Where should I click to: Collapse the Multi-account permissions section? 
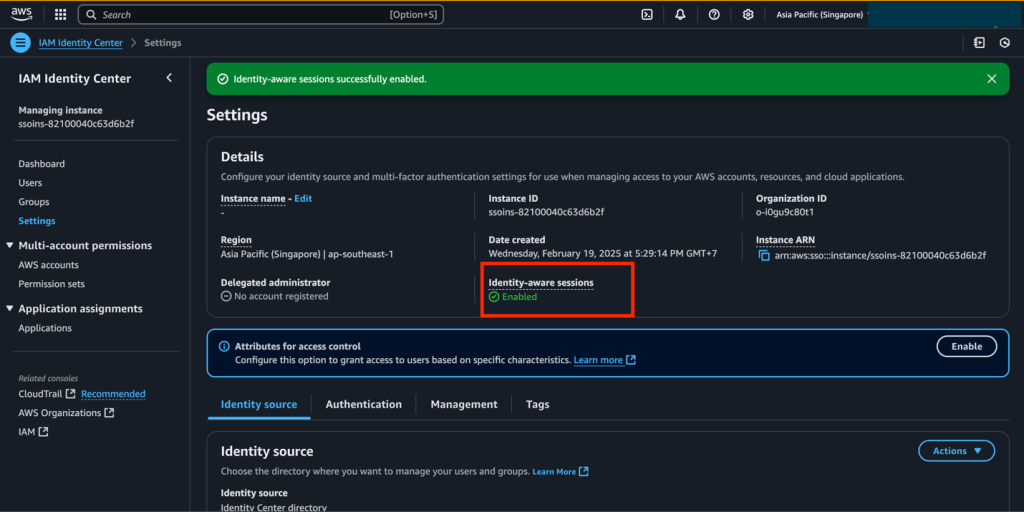tap(10, 246)
